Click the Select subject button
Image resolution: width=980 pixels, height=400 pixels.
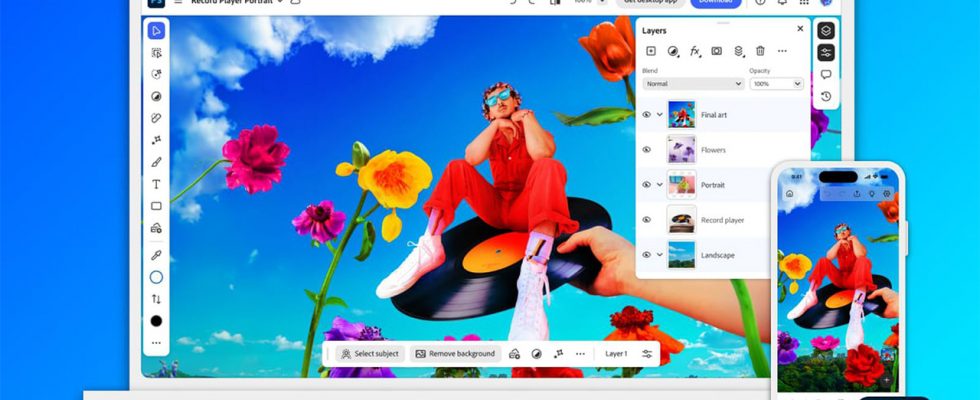tap(370, 354)
